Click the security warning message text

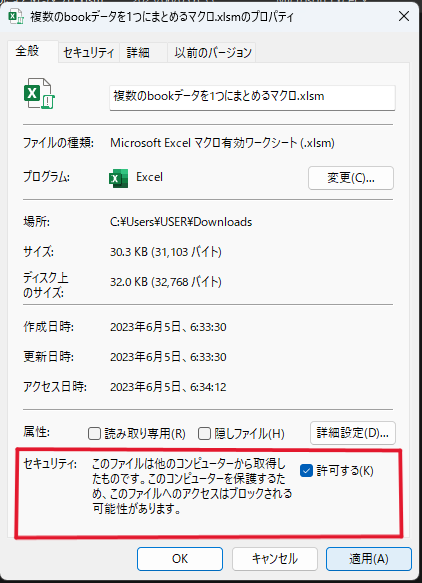coord(192,486)
